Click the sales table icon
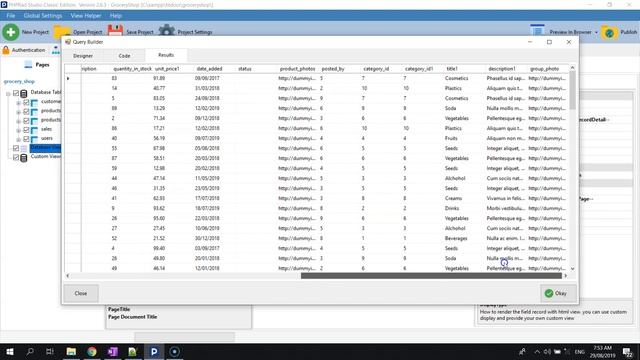The image size is (640, 360). 34,130
